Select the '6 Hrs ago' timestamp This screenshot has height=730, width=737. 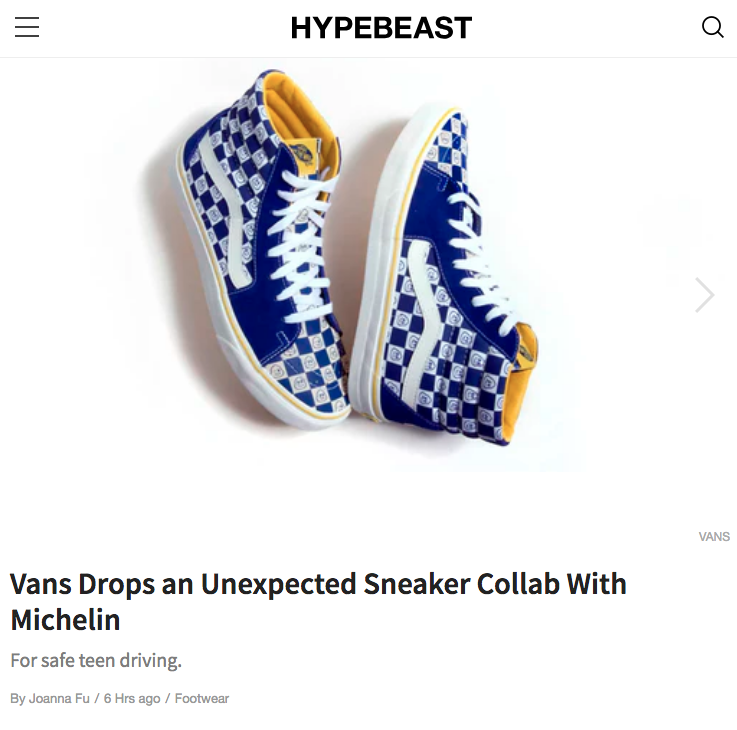[x=132, y=699]
